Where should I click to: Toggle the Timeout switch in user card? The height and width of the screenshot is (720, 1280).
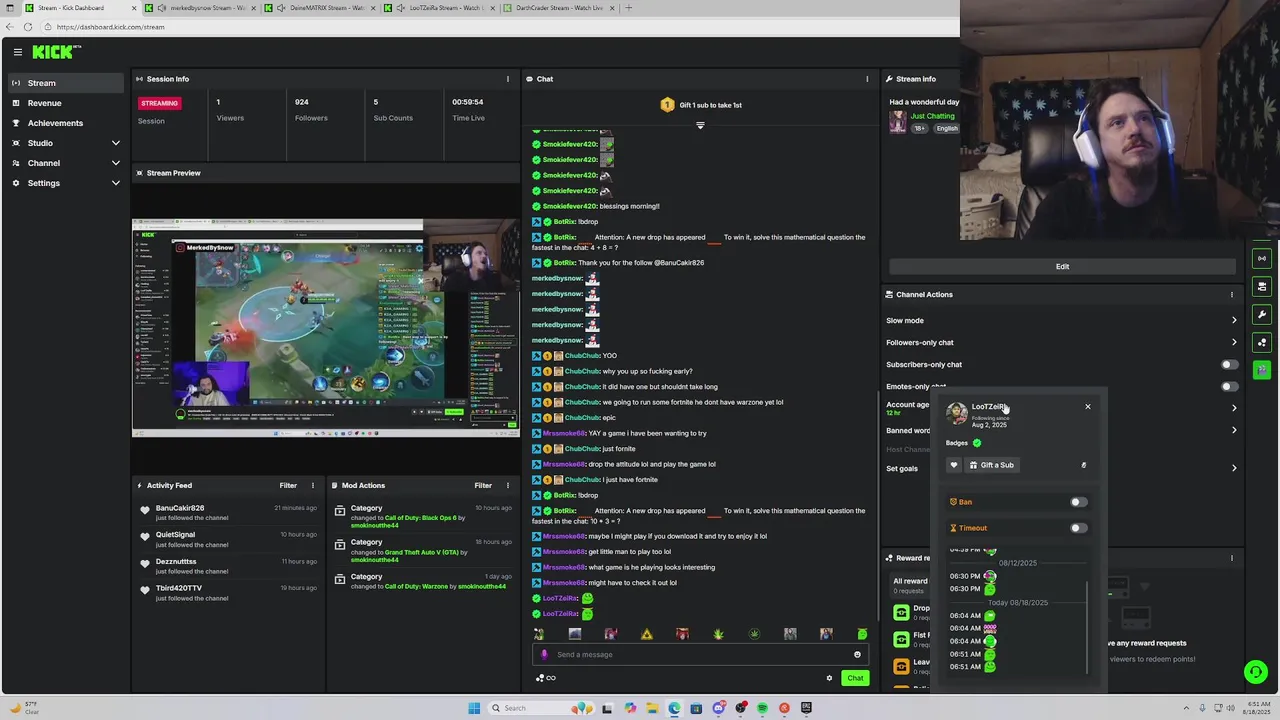[1078, 528]
